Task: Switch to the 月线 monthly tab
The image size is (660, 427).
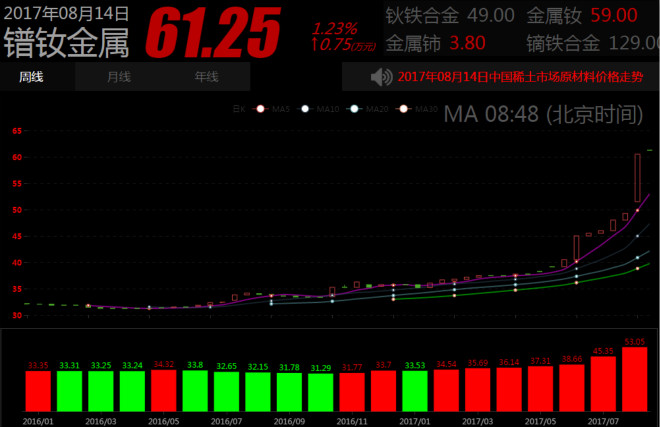Action: 118,77
